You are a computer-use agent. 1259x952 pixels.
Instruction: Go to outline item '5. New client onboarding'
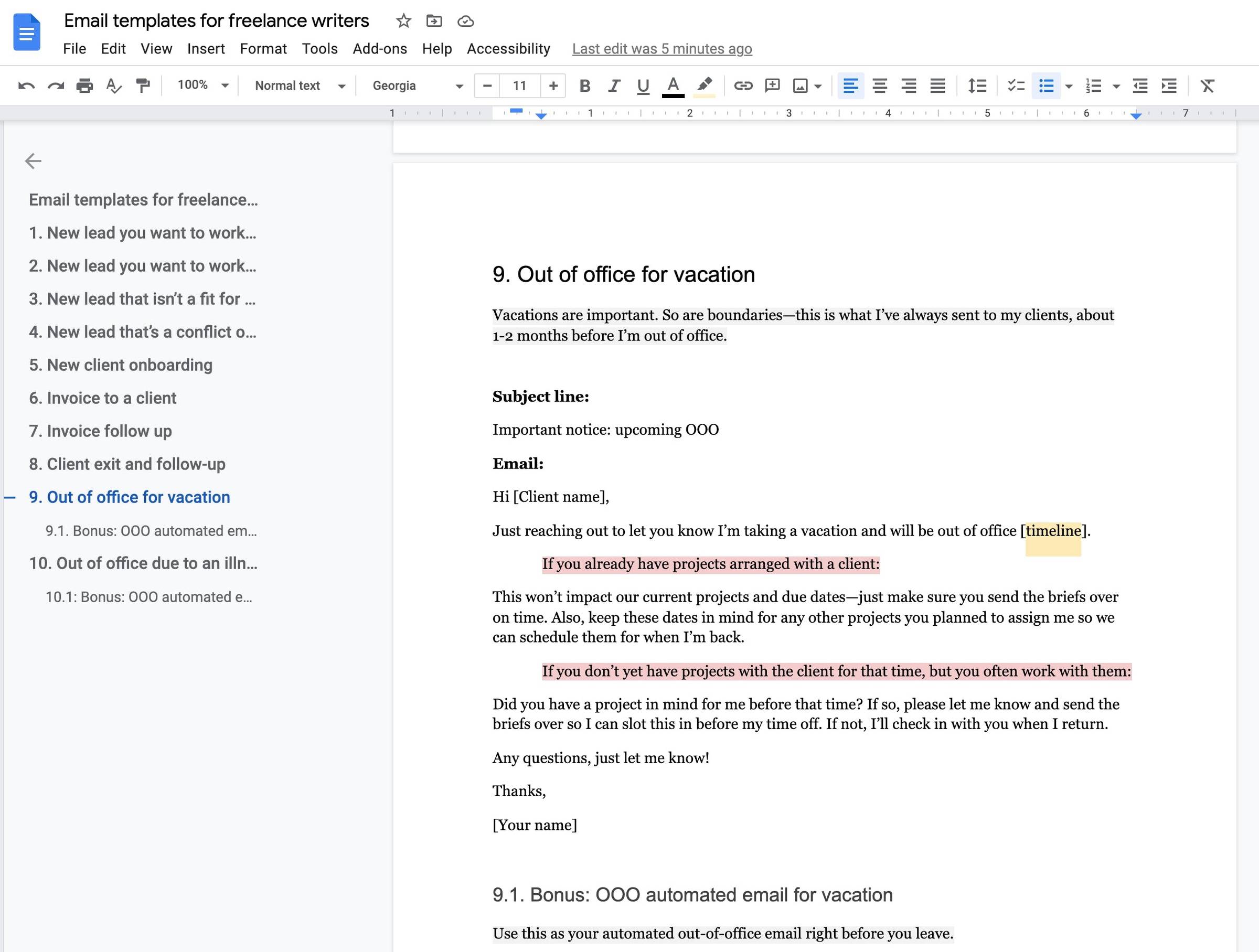pos(121,365)
